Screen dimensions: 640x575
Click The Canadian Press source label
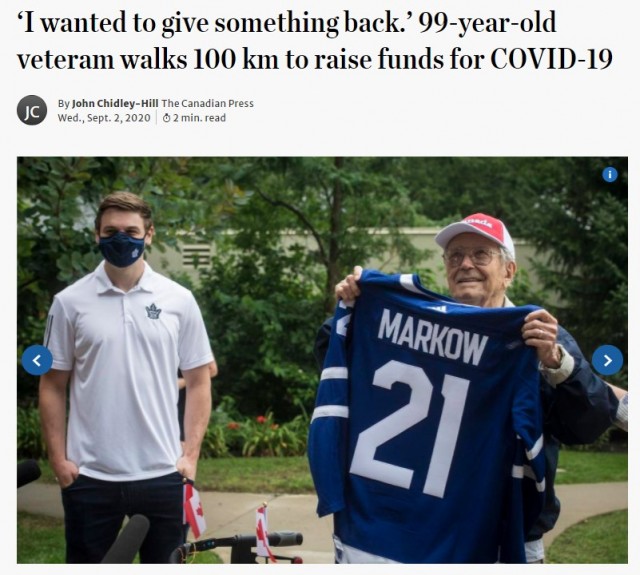208,104
